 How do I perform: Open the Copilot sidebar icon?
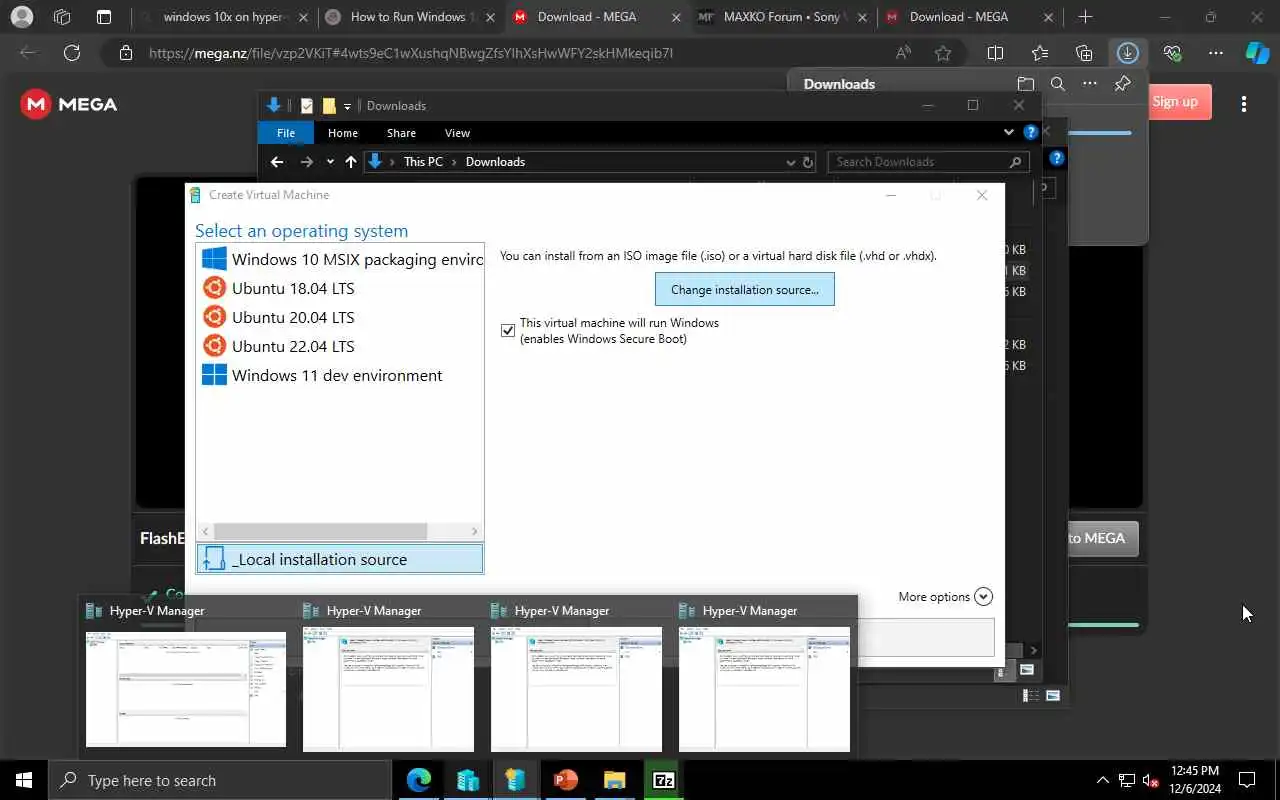pos(1257,53)
